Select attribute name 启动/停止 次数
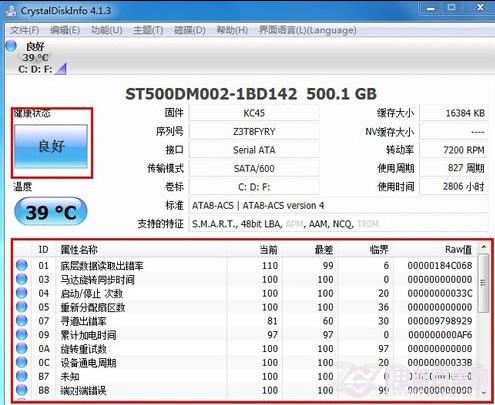Screen dimensions: 495x405 92,293
